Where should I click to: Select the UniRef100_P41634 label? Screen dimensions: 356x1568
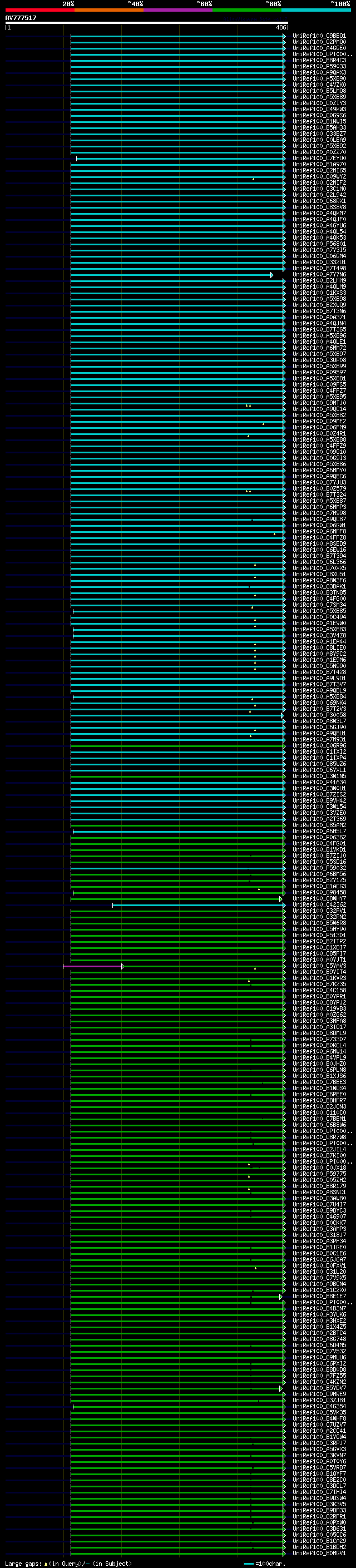pyautogui.click(x=319, y=782)
